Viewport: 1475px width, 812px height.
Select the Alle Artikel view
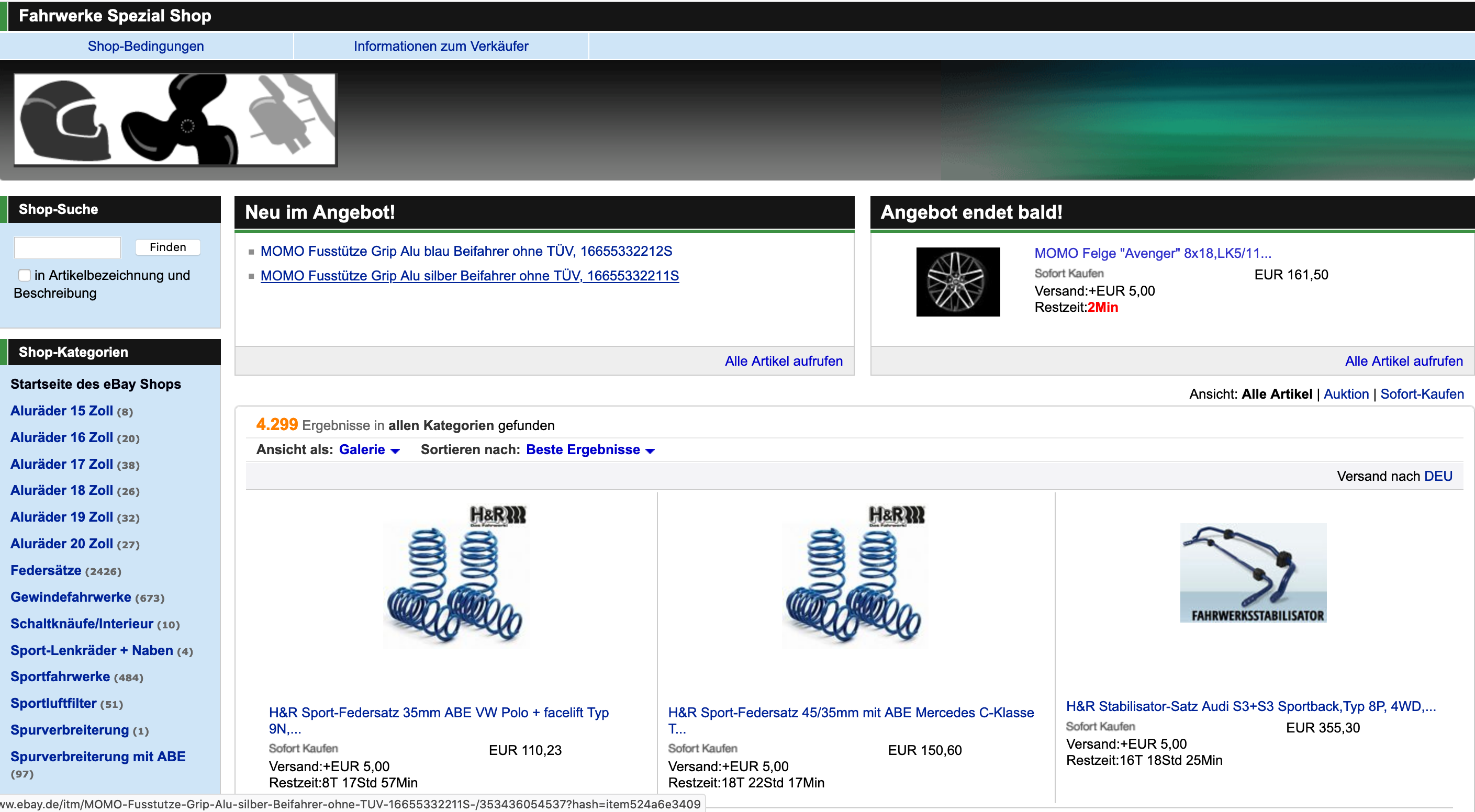point(1276,394)
